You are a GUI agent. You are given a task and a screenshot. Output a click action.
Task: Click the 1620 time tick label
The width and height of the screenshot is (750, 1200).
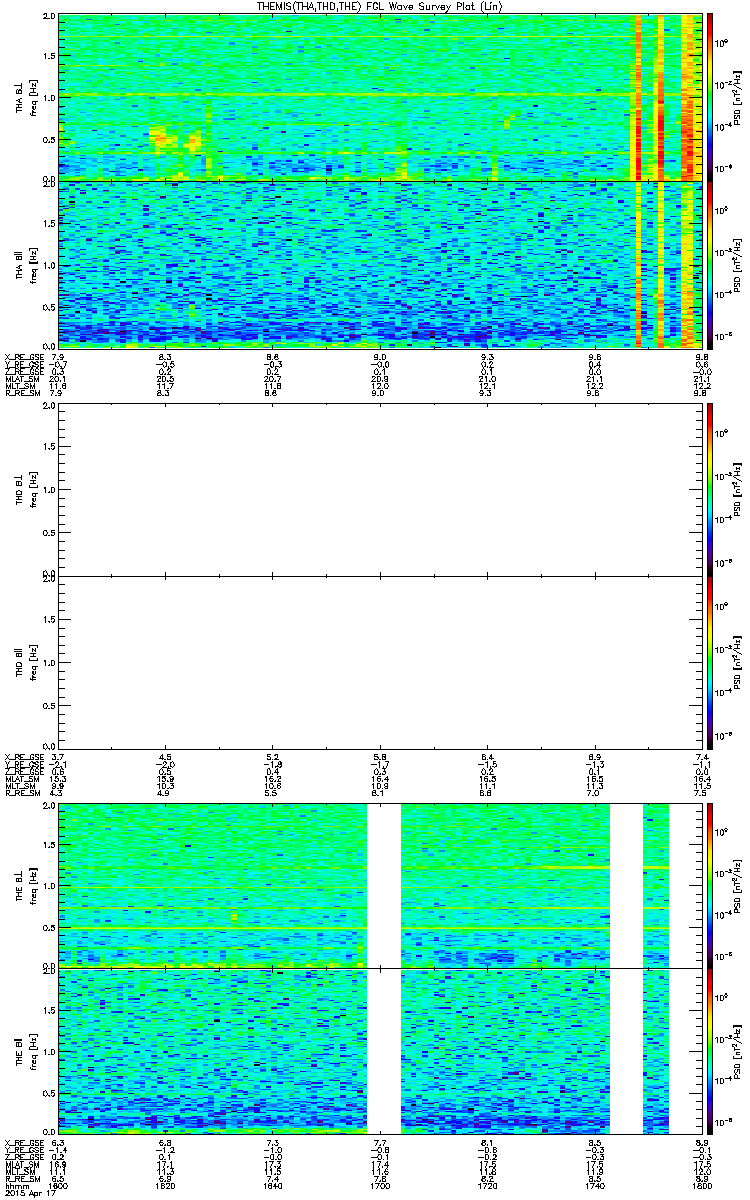coord(166,1186)
